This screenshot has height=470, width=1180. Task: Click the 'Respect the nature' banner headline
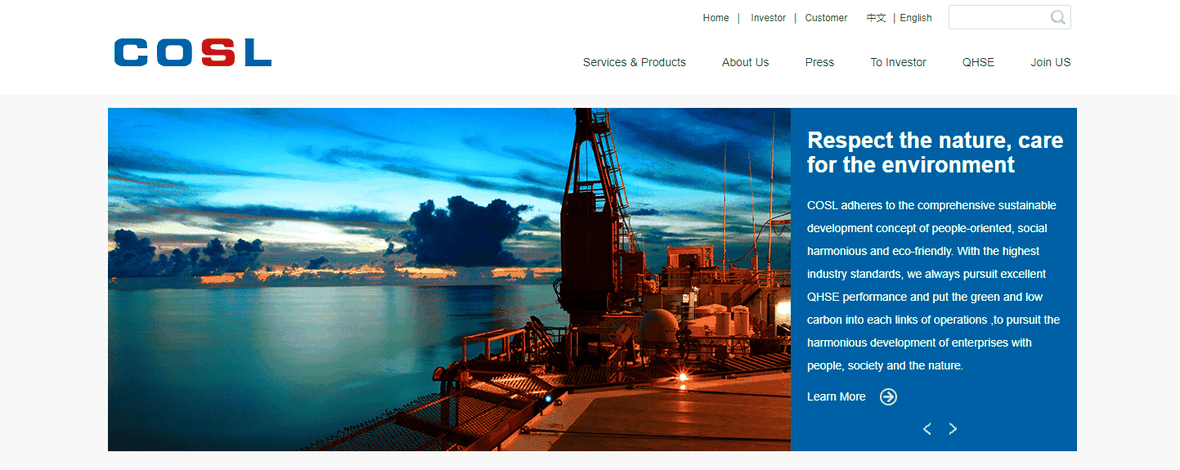pyautogui.click(x=934, y=152)
